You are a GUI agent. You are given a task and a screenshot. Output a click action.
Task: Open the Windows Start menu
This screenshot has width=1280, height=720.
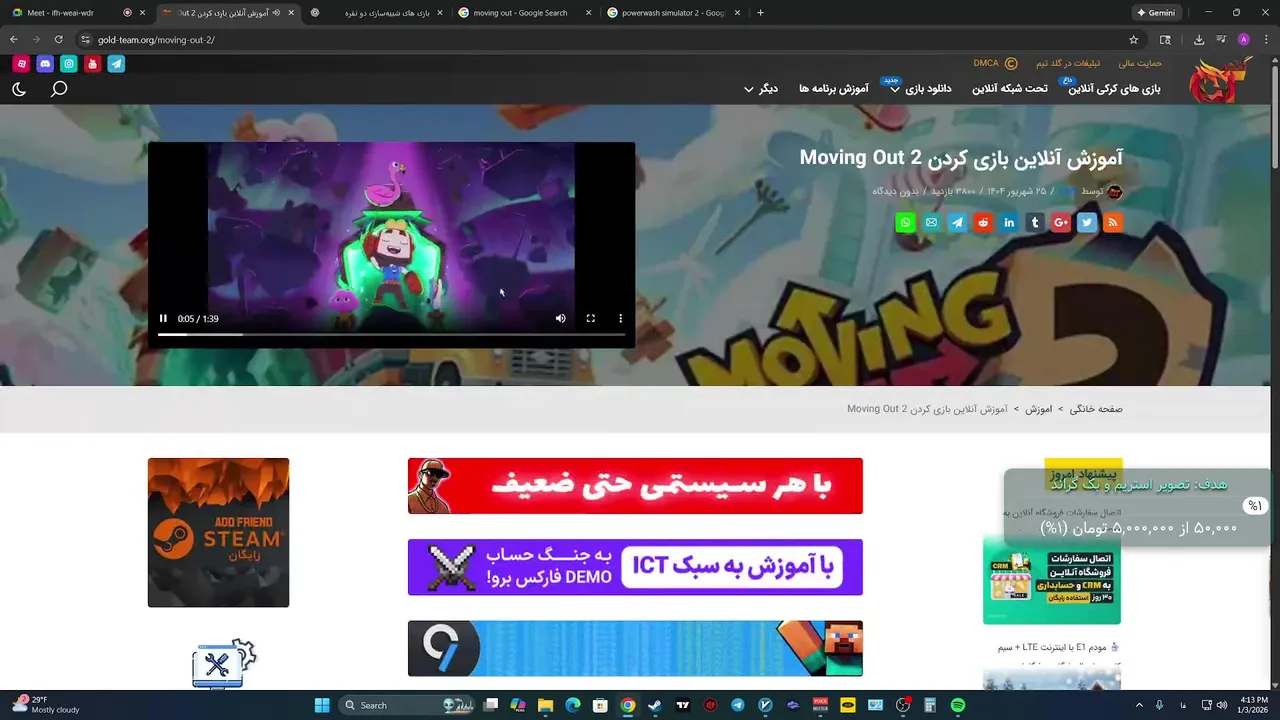coord(322,705)
